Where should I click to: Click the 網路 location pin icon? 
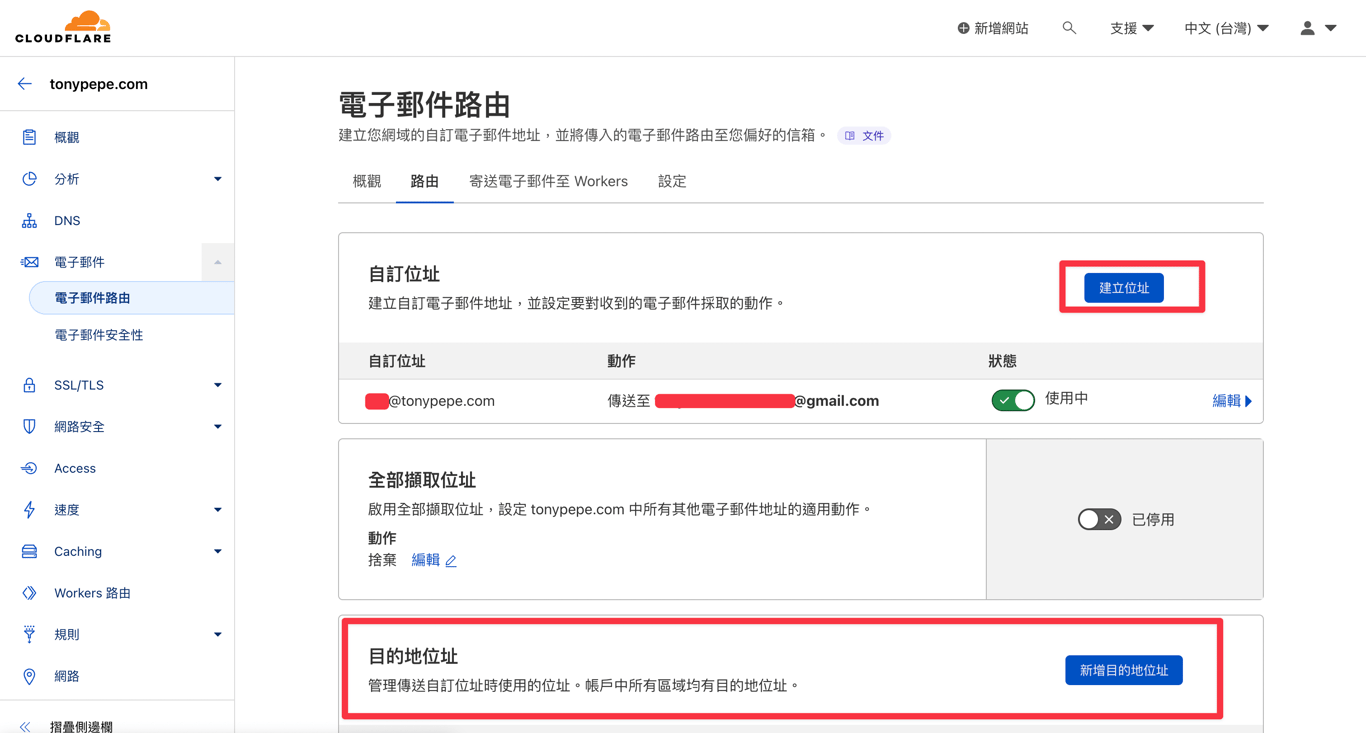[29, 677]
